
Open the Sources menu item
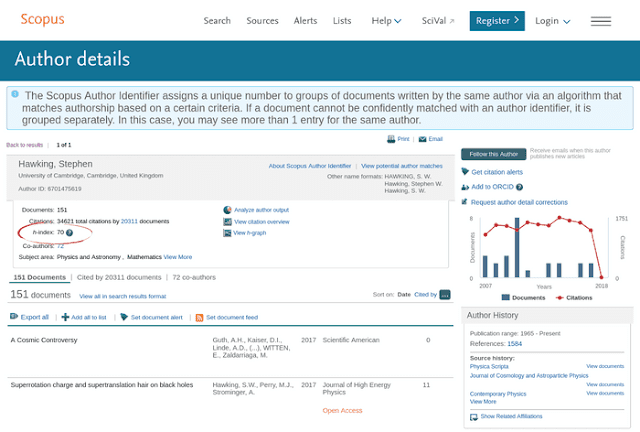[262, 21]
